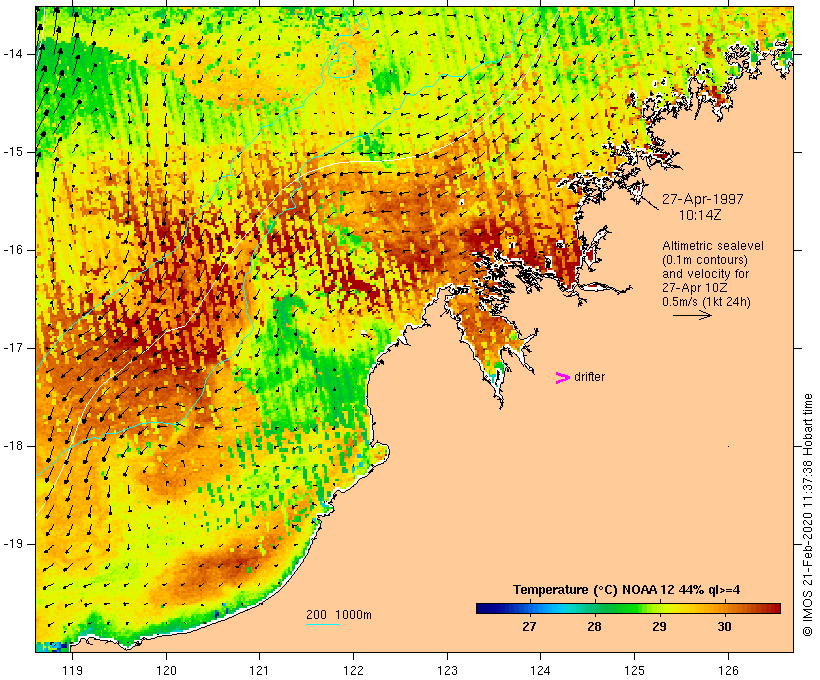This screenshot has height=680, width=820.
Task: Click the 'Altimetric sealevel' caption line
Action: pyautogui.click(x=713, y=246)
